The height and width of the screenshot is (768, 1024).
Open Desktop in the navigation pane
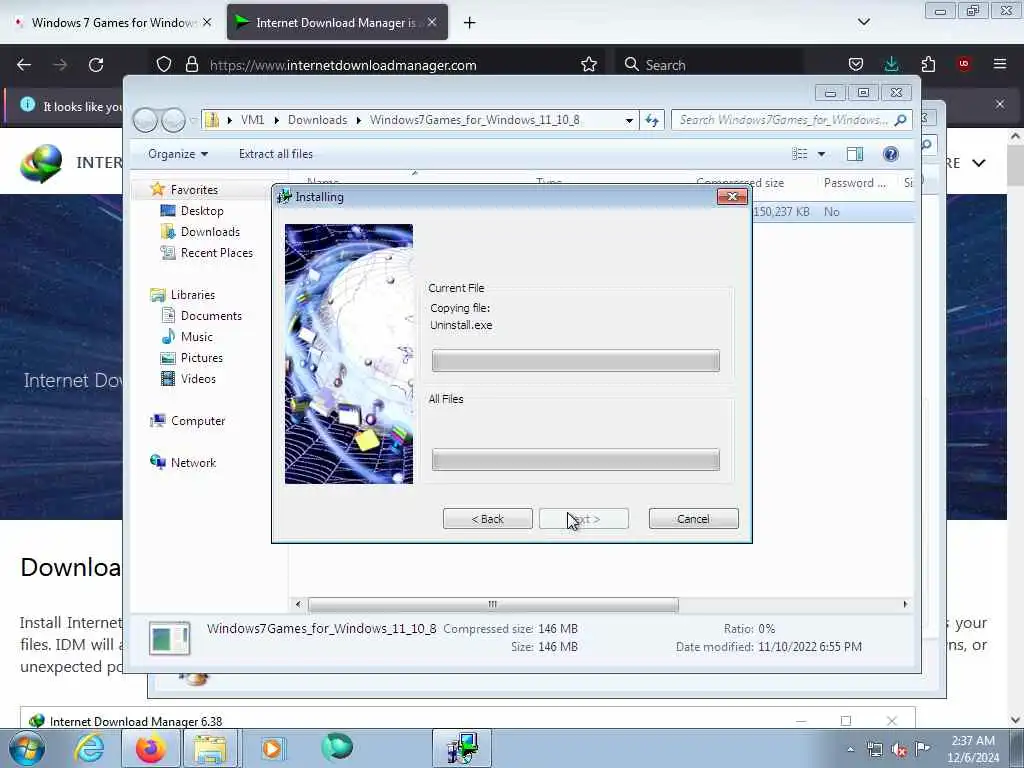pyautogui.click(x=202, y=211)
